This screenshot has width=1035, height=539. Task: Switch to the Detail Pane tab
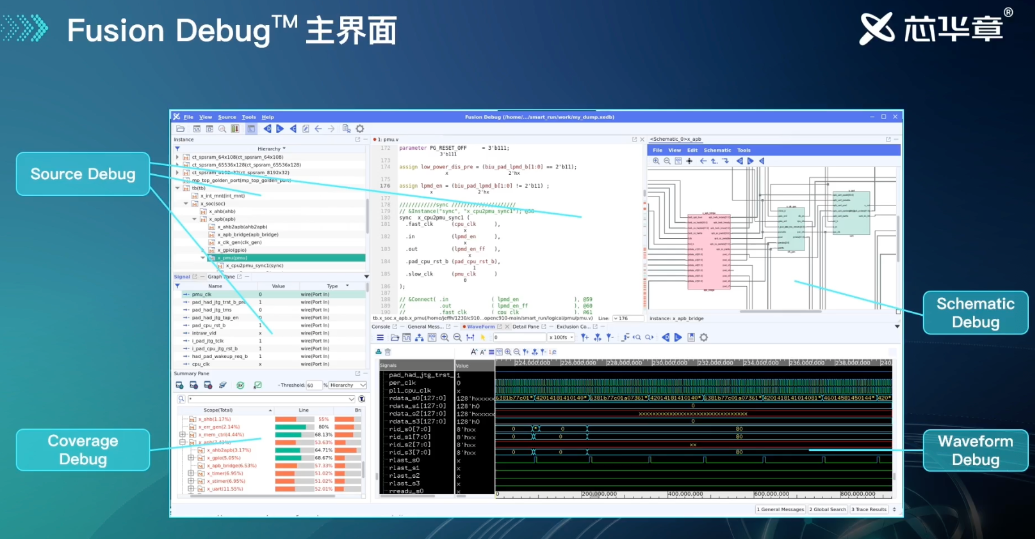click(x=525, y=327)
